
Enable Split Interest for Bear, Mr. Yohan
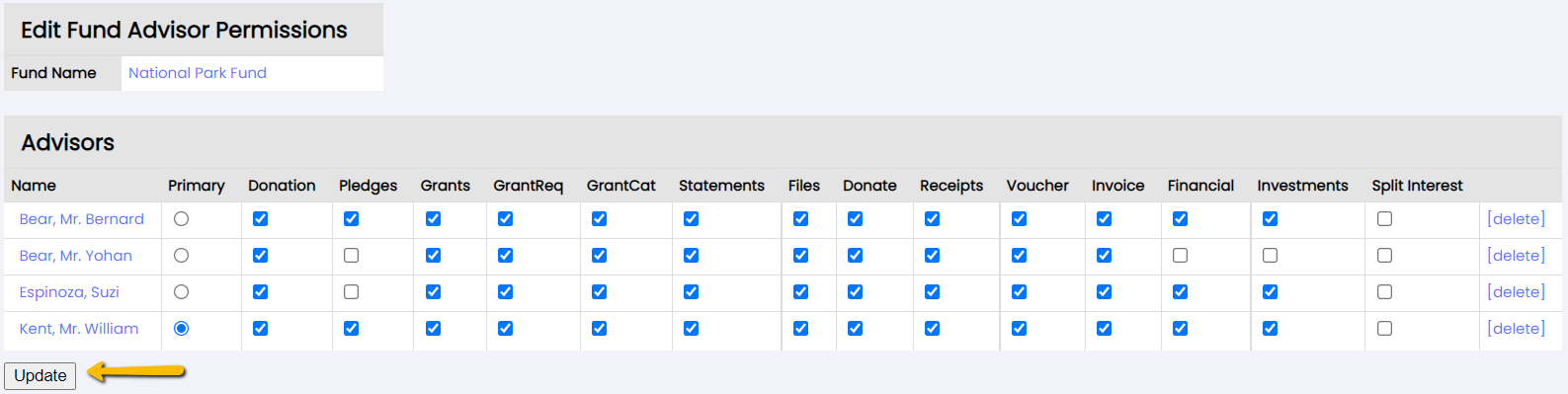pos(1384,256)
